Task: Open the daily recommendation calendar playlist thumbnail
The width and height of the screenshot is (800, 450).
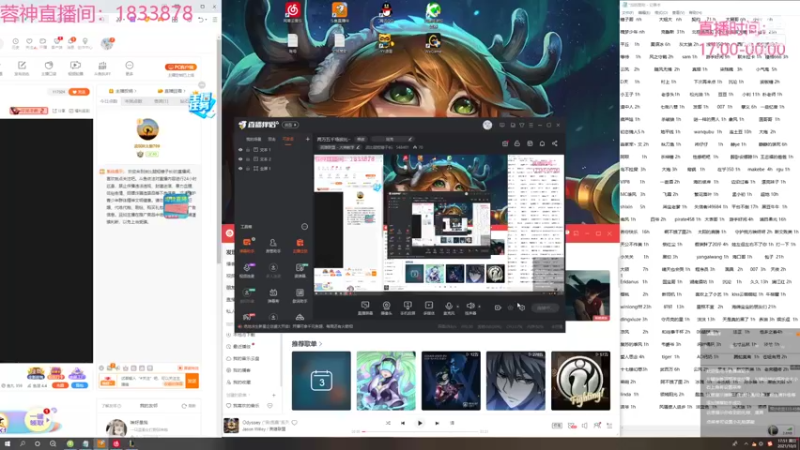Action: 321,381
